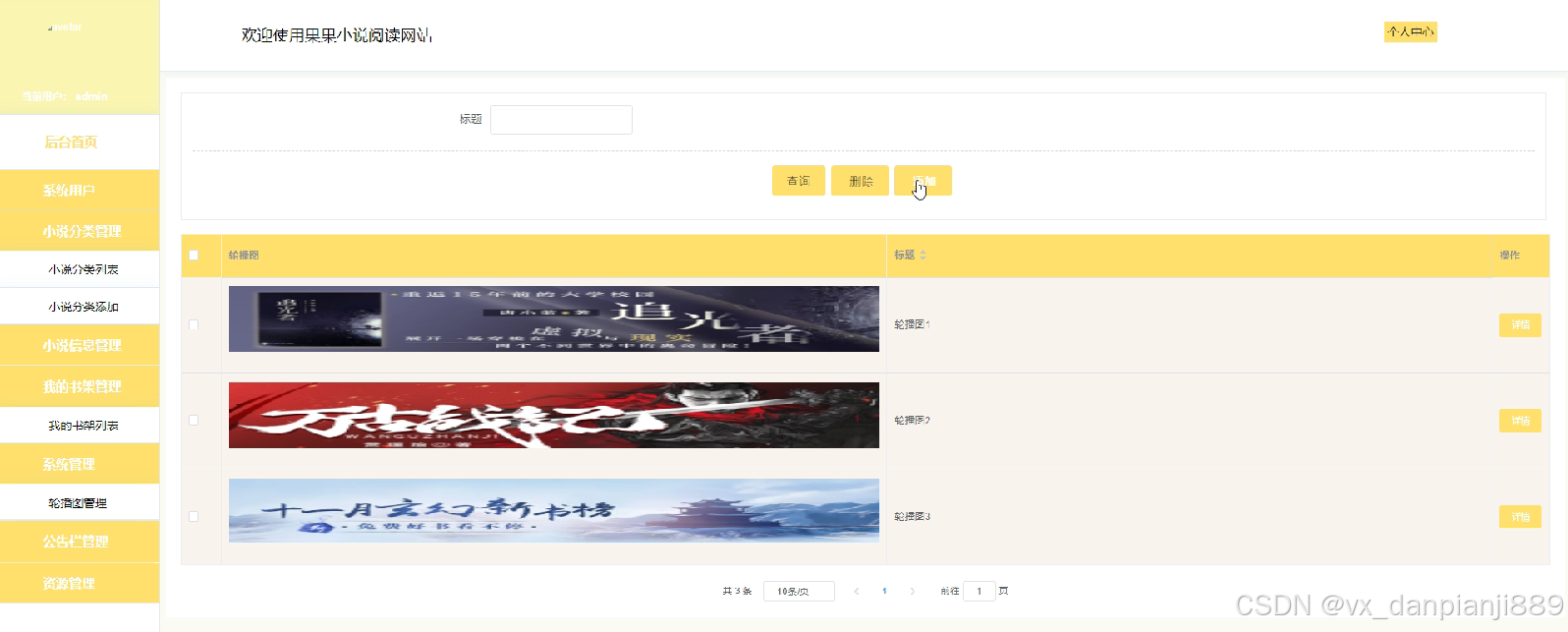
Task: Open the 10条/页 page size dropdown
Action: (x=799, y=591)
